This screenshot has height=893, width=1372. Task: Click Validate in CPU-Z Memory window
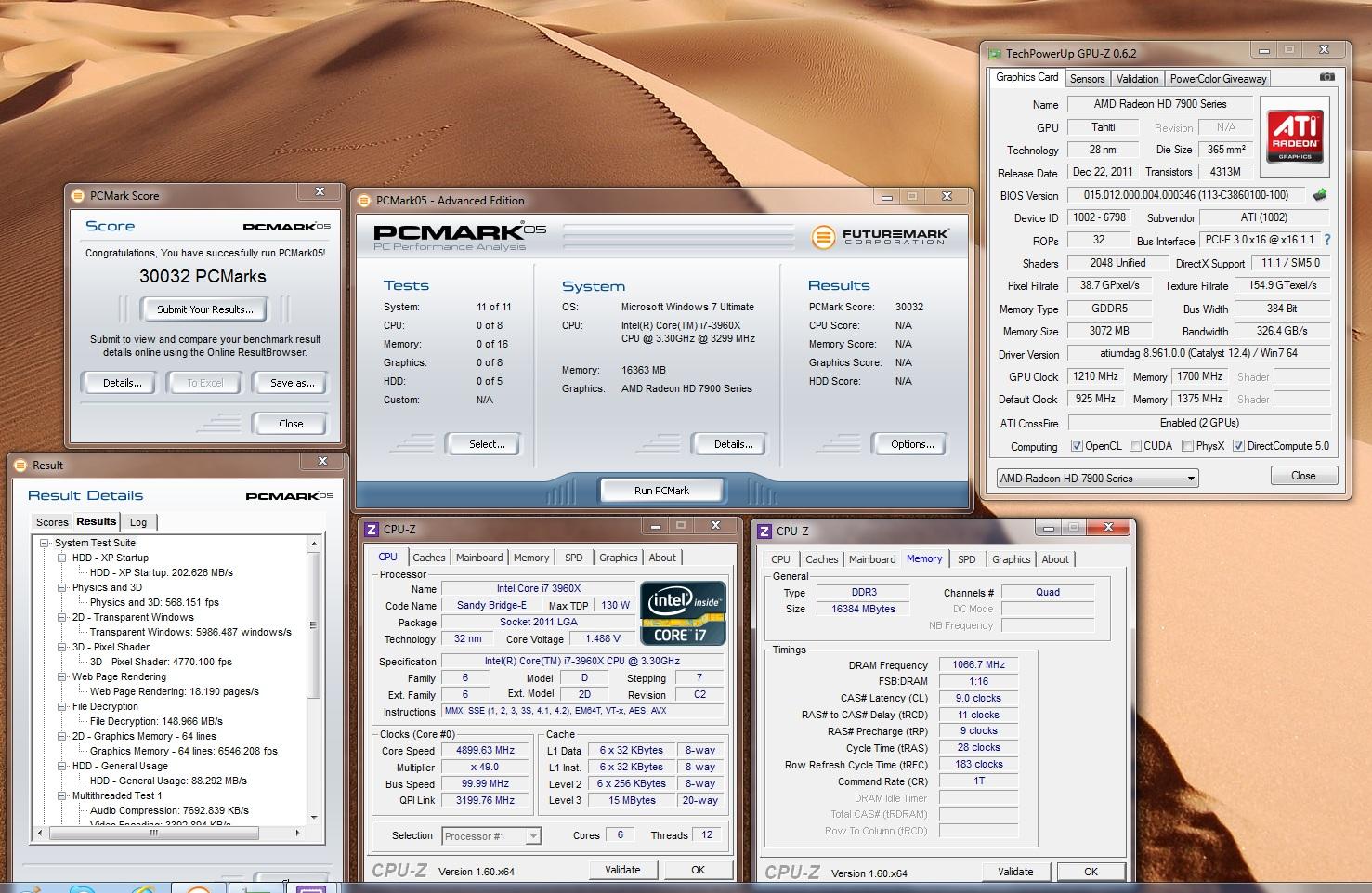1015,872
